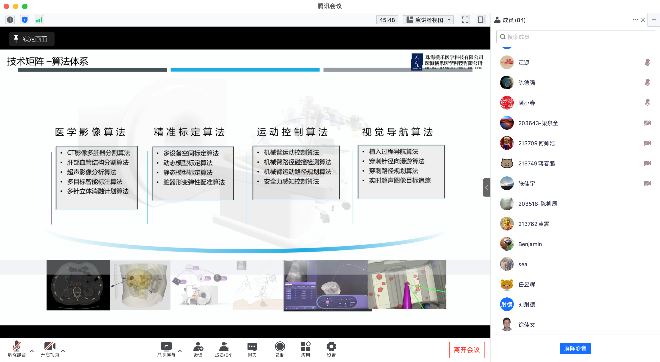Open the invite participants icon
This screenshot has height=362, width=660.
(x=198, y=349)
